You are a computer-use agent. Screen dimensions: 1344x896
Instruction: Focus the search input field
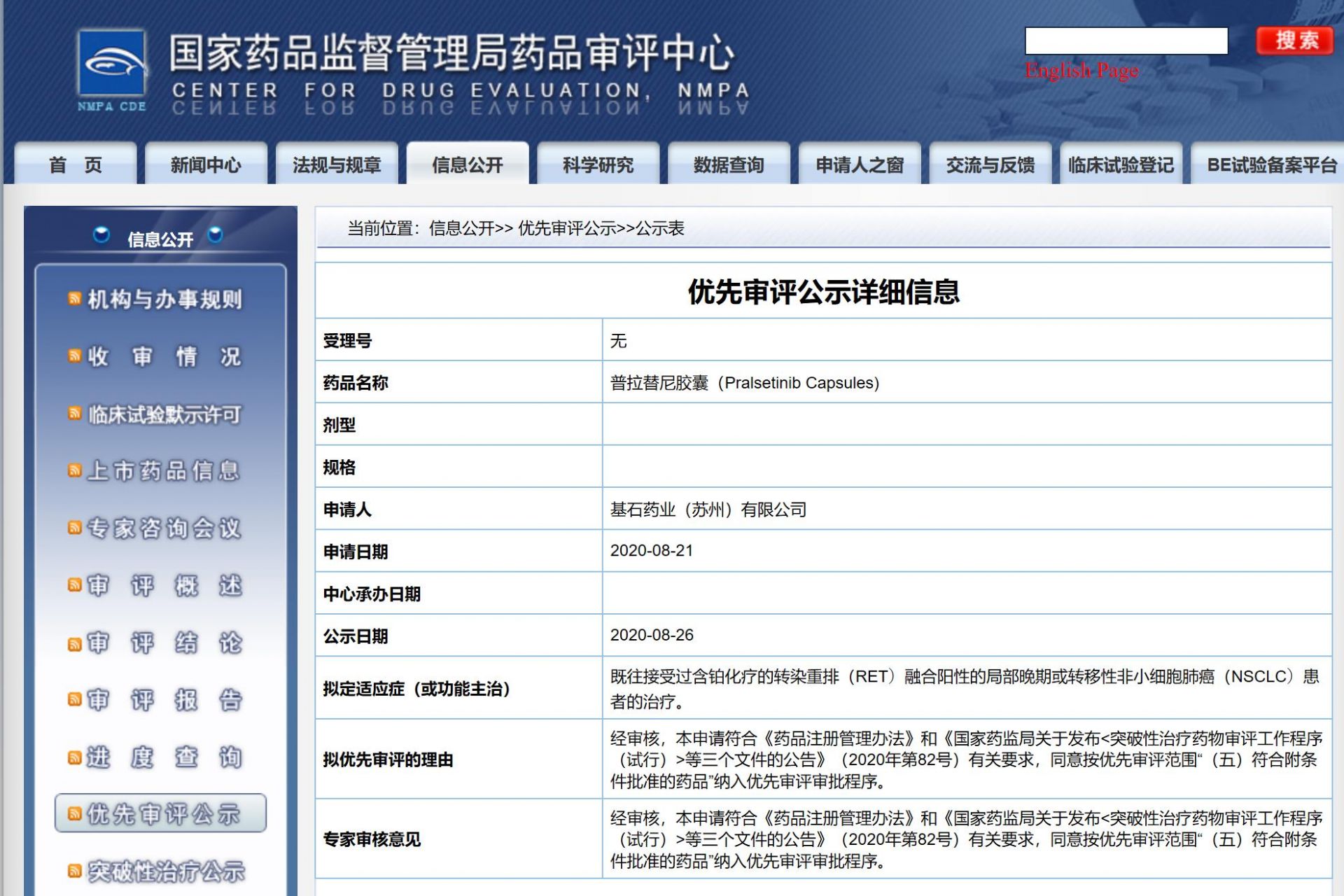coord(1126,41)
